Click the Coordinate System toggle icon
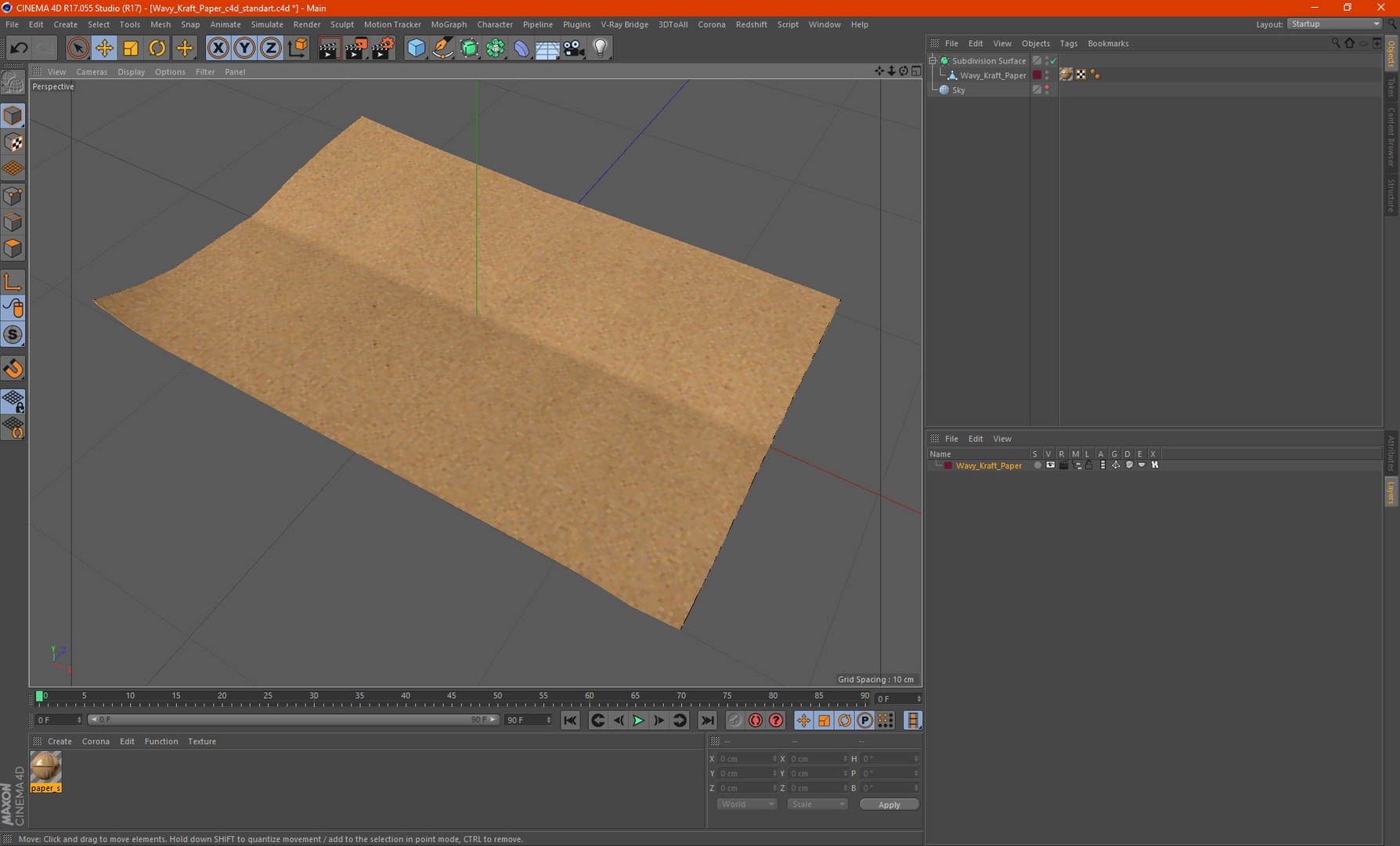The image size is (1400, 846). (298, 49)
